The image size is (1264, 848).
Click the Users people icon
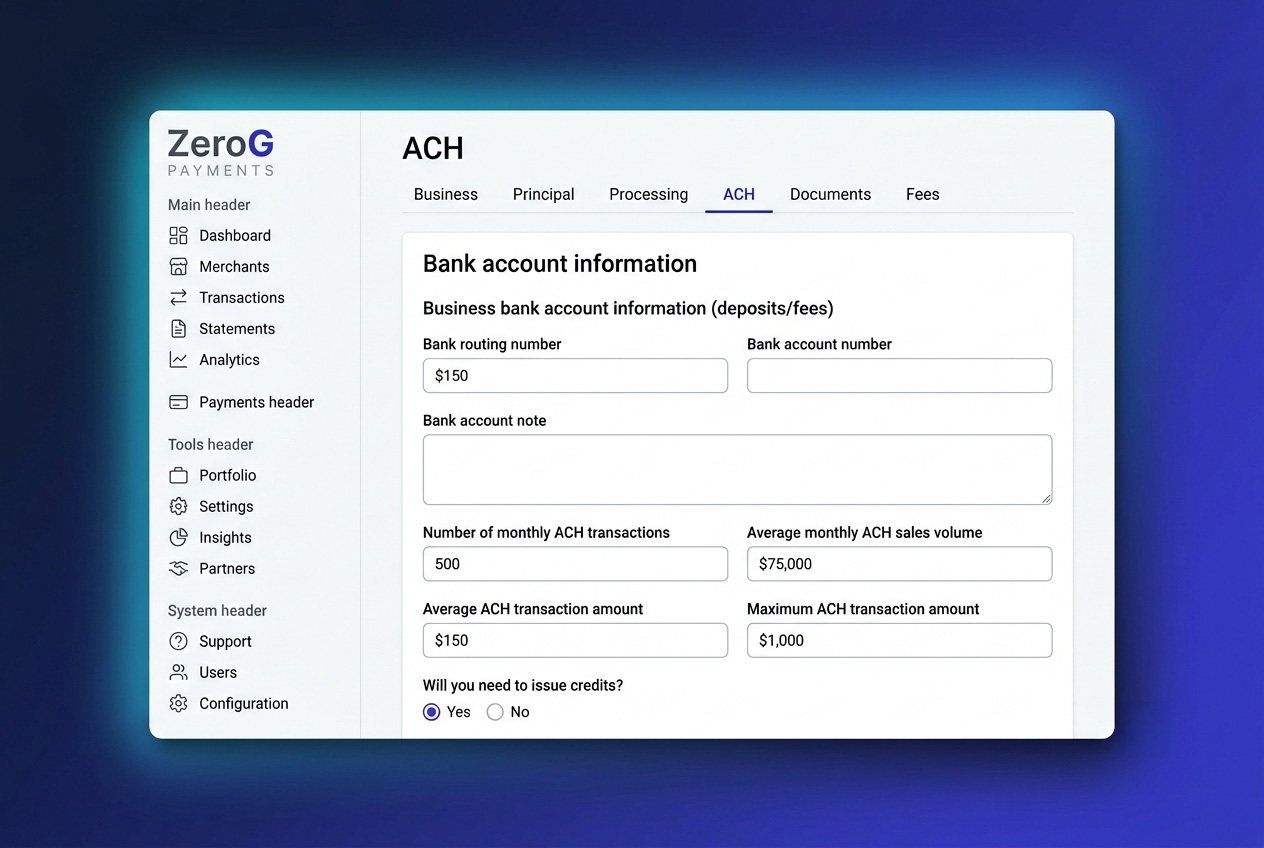pyautogui.click(x=178, y=672)
